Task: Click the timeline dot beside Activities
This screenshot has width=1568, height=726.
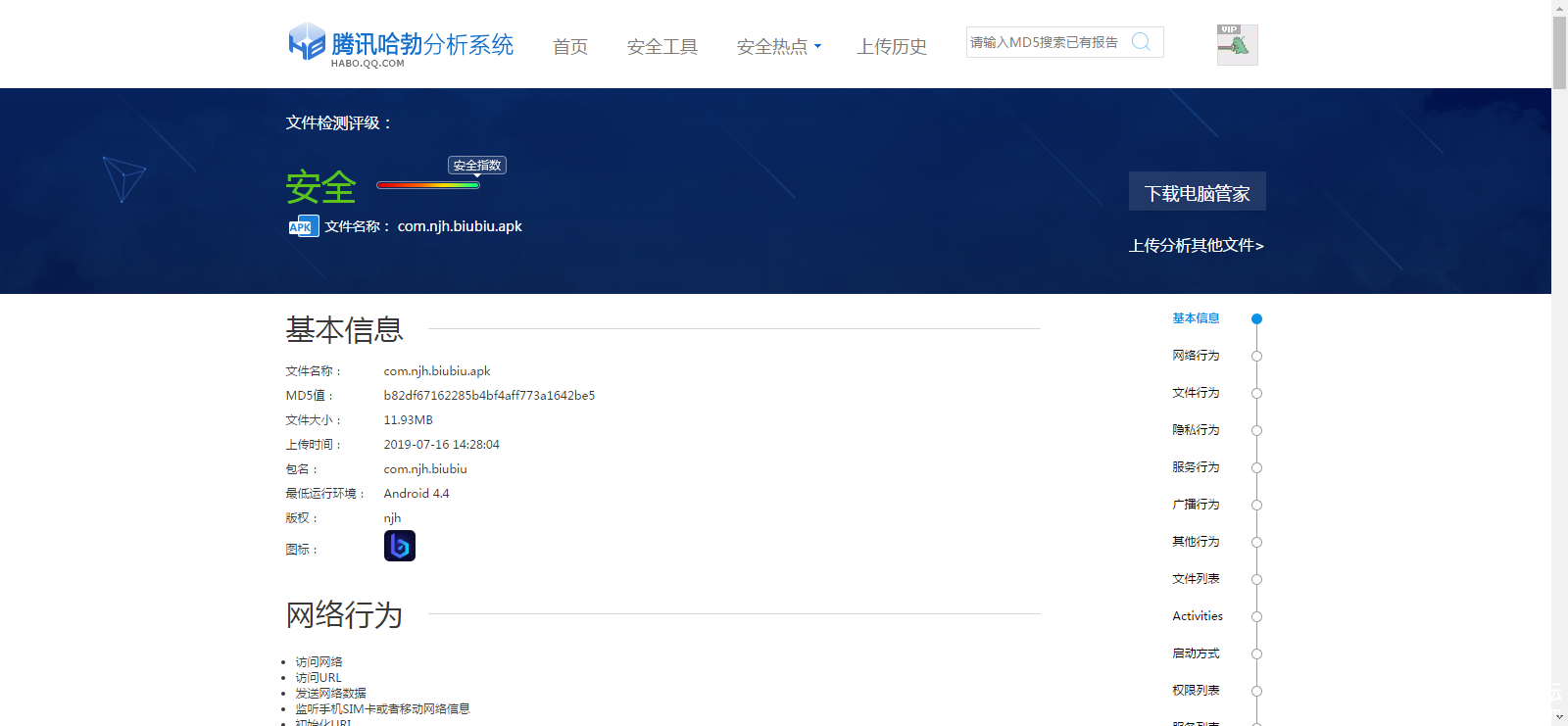Action: pos(1256,616)
